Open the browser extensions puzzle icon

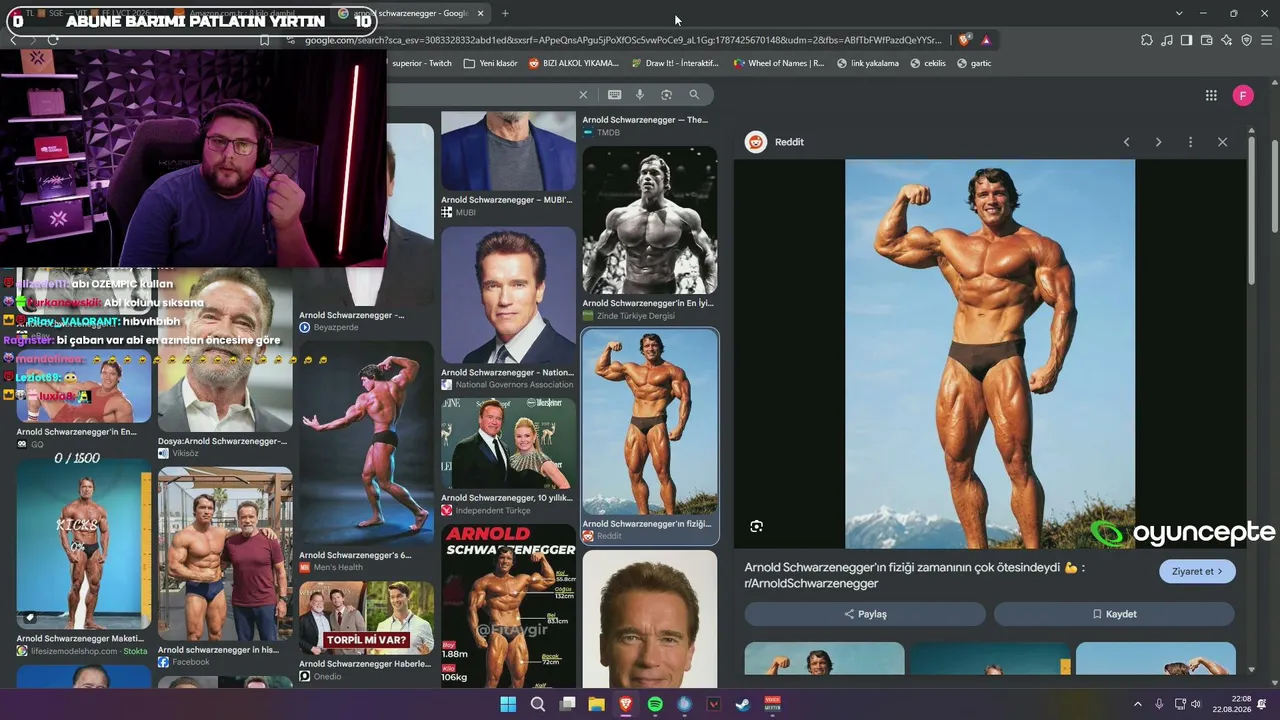(x=1147, y=40)
